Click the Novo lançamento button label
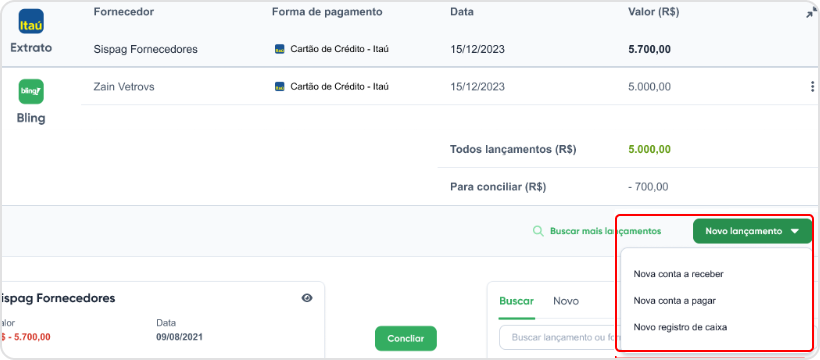Image resolution: width=820 pixels, height=360 pixels. [744, 231]
